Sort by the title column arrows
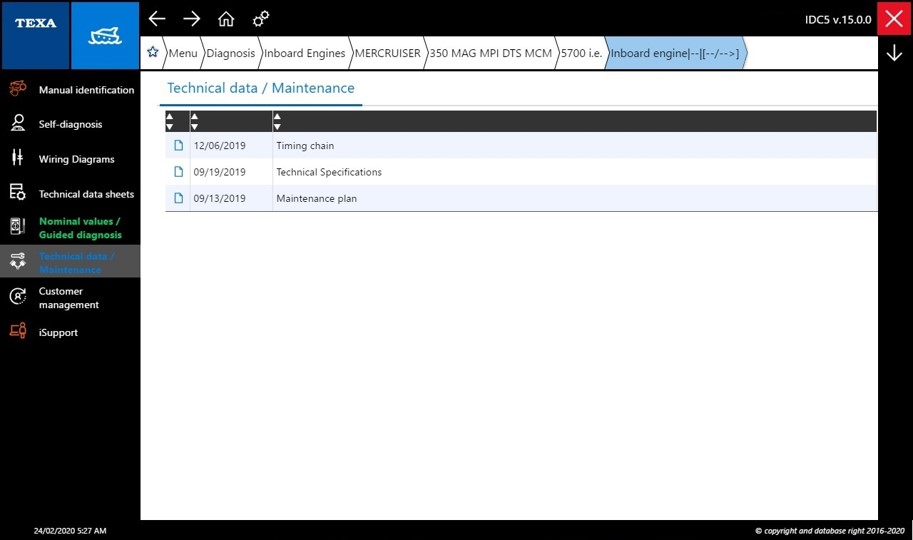This screenshot has width=913, height=540. 277,121
